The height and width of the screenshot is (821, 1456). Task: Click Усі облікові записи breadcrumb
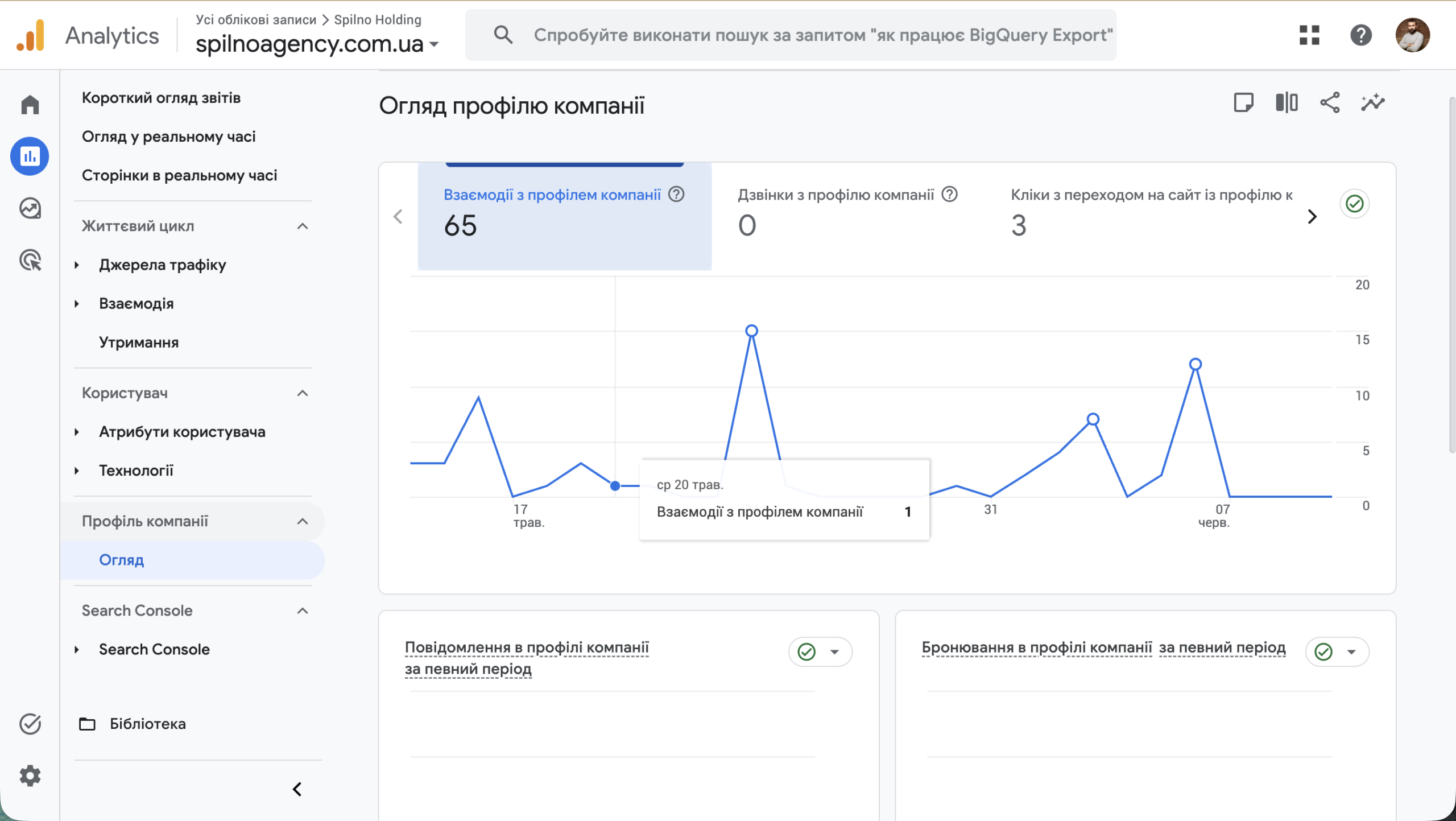256,19
